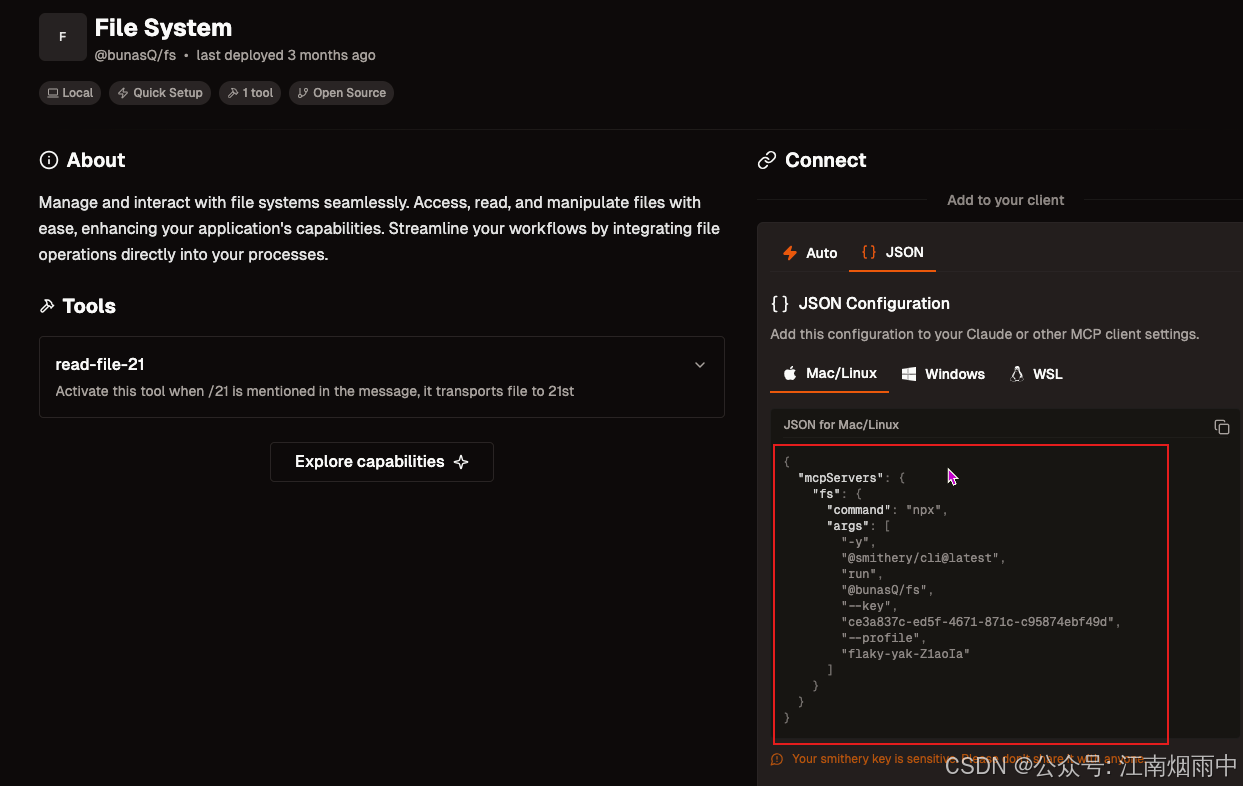This screenshot has width=1243, height=786.
Task: Click the "--profile" argument in JSON
Action: 881,638
